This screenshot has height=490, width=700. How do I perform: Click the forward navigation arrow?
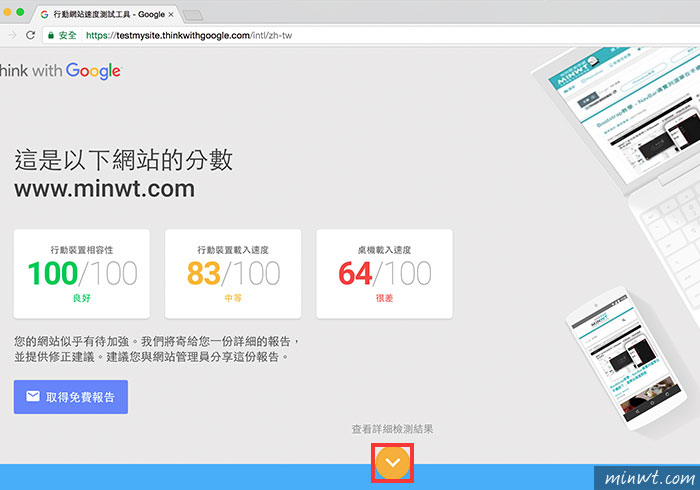12,35
